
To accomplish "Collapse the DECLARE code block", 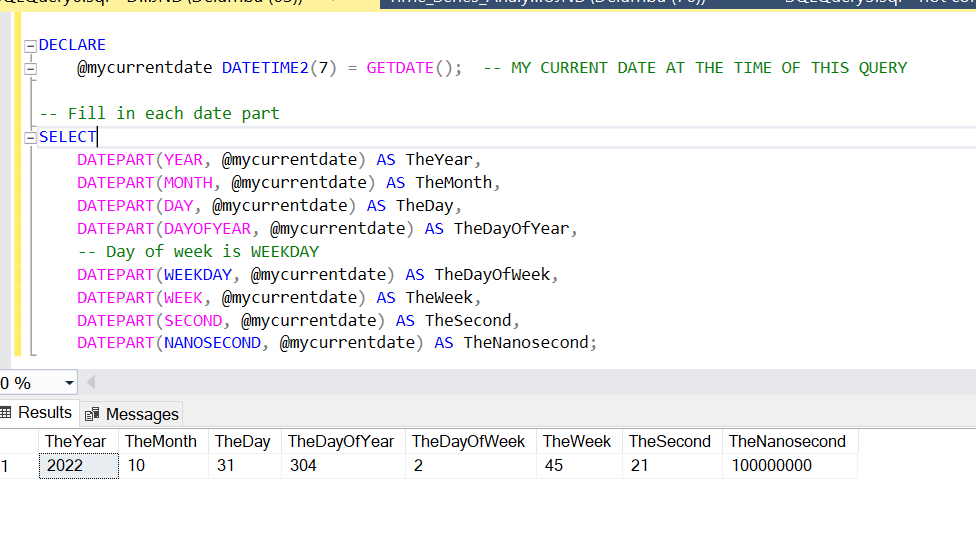I will click(30, 46).
